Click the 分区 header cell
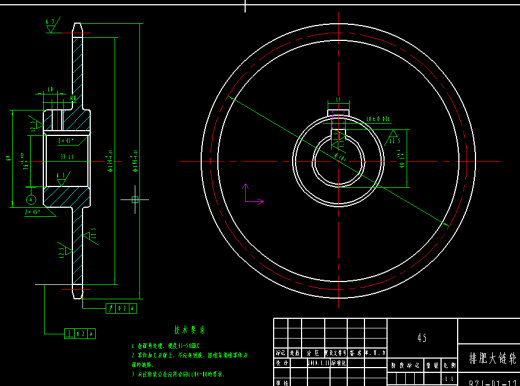 [313, 353]
